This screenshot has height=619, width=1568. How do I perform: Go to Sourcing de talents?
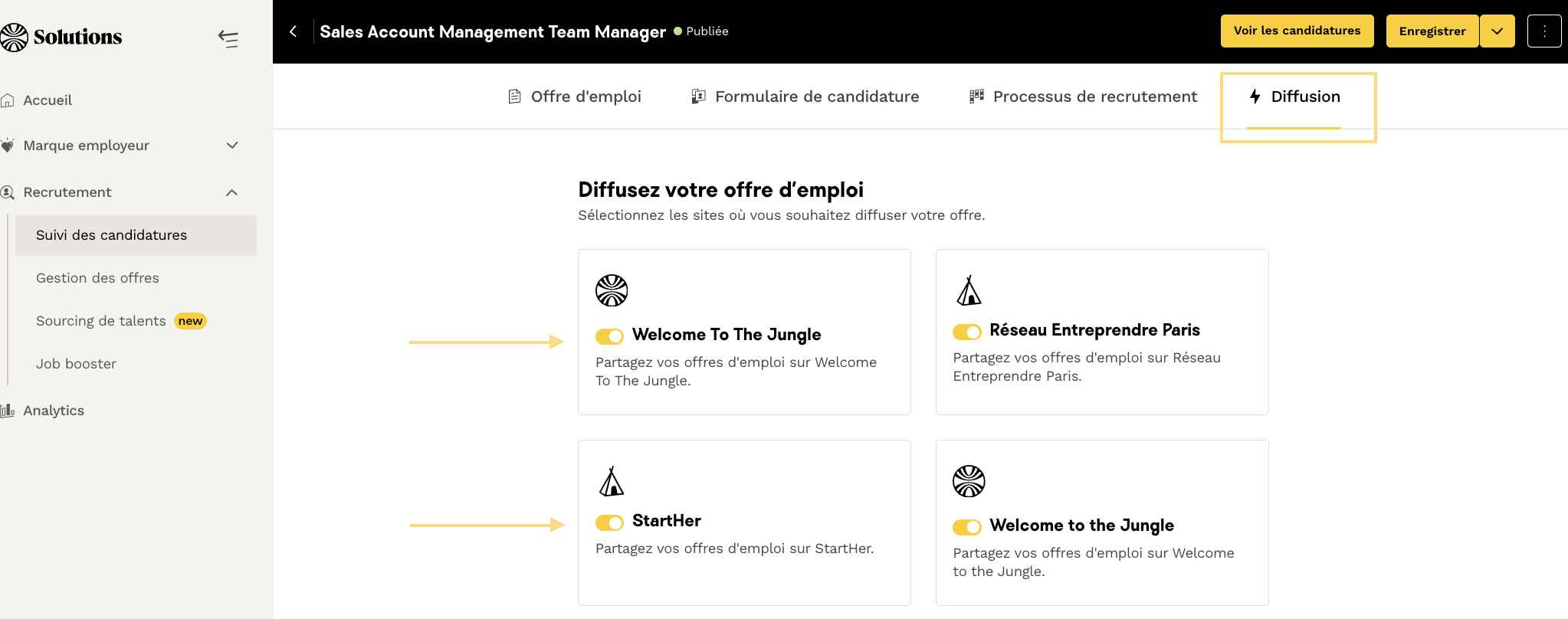(x=101, y=321)
